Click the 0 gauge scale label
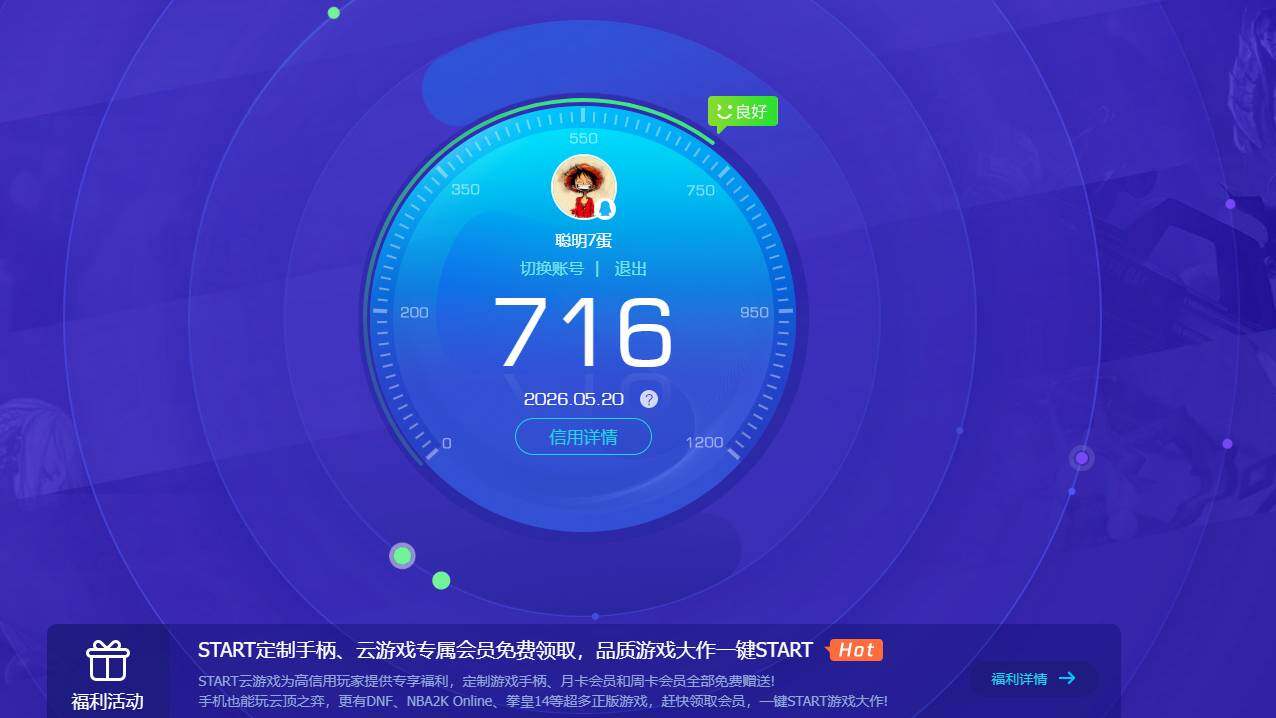This screenshot has width=1276, height=718. pyautogui.click(x=446, y=443)
